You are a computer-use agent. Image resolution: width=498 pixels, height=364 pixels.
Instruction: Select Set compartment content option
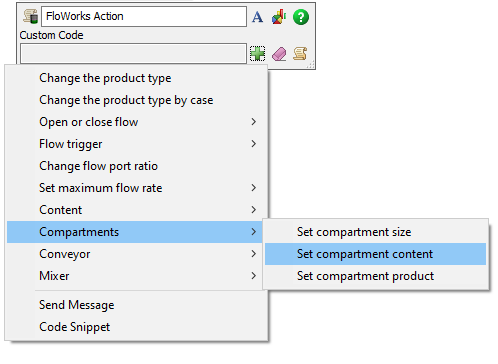pos(375,254)
